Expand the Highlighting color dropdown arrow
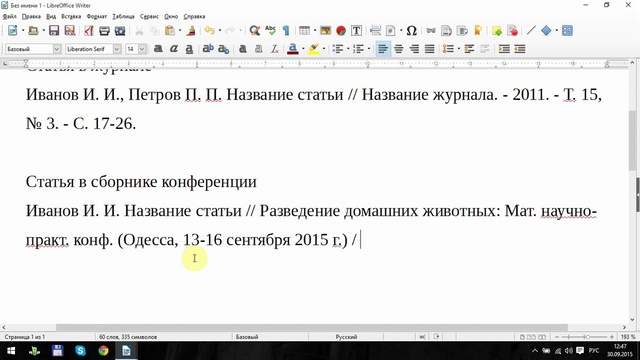 (324, 49)
